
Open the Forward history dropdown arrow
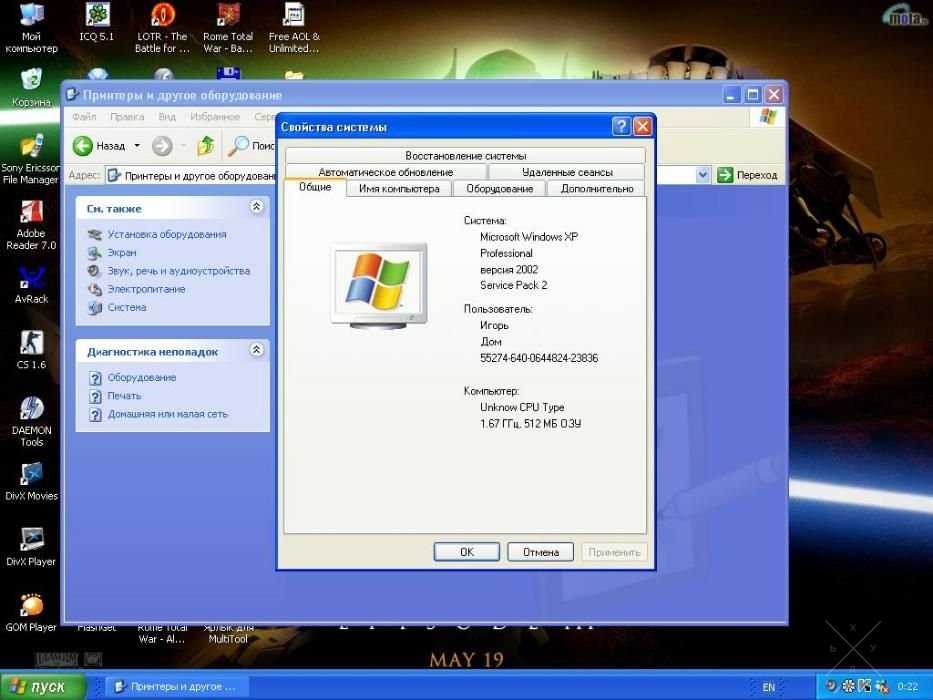pyautogui.click(x=183, y=145)
